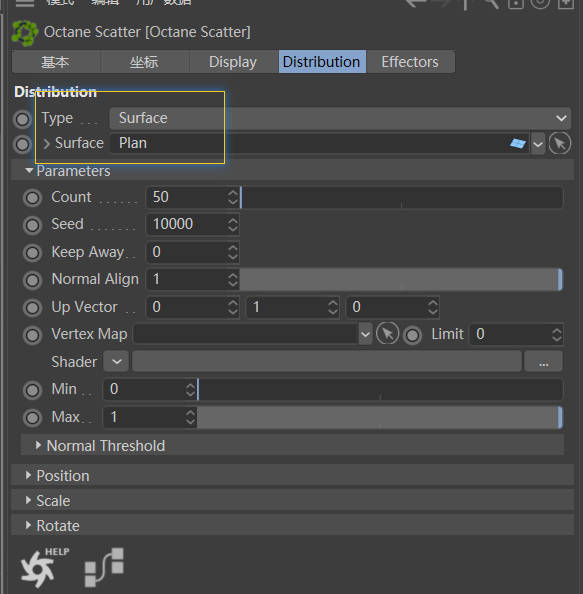Open the node editor icon

tap(104, 567)
